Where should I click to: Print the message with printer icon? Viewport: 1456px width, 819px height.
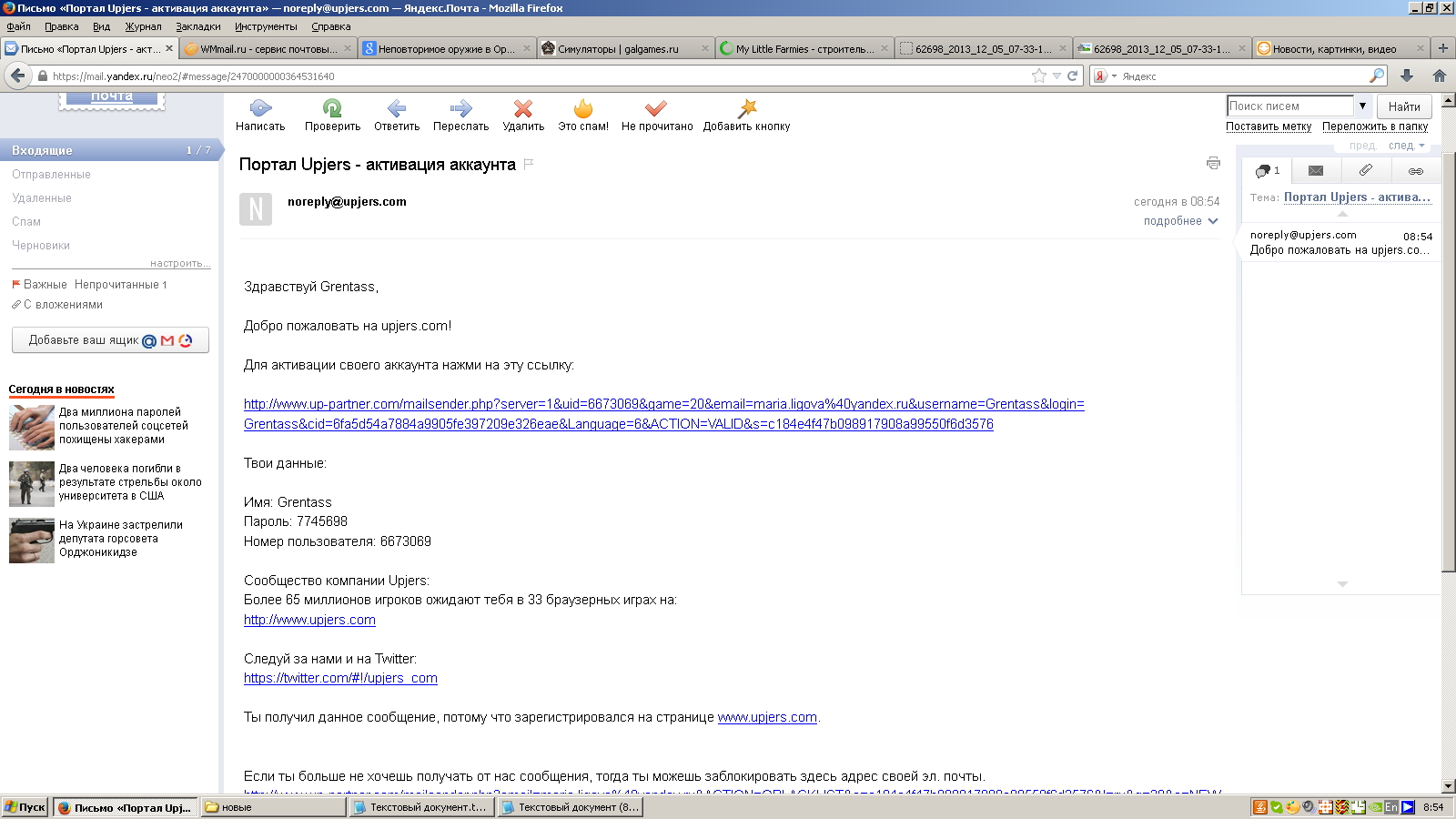[1213, 163]
